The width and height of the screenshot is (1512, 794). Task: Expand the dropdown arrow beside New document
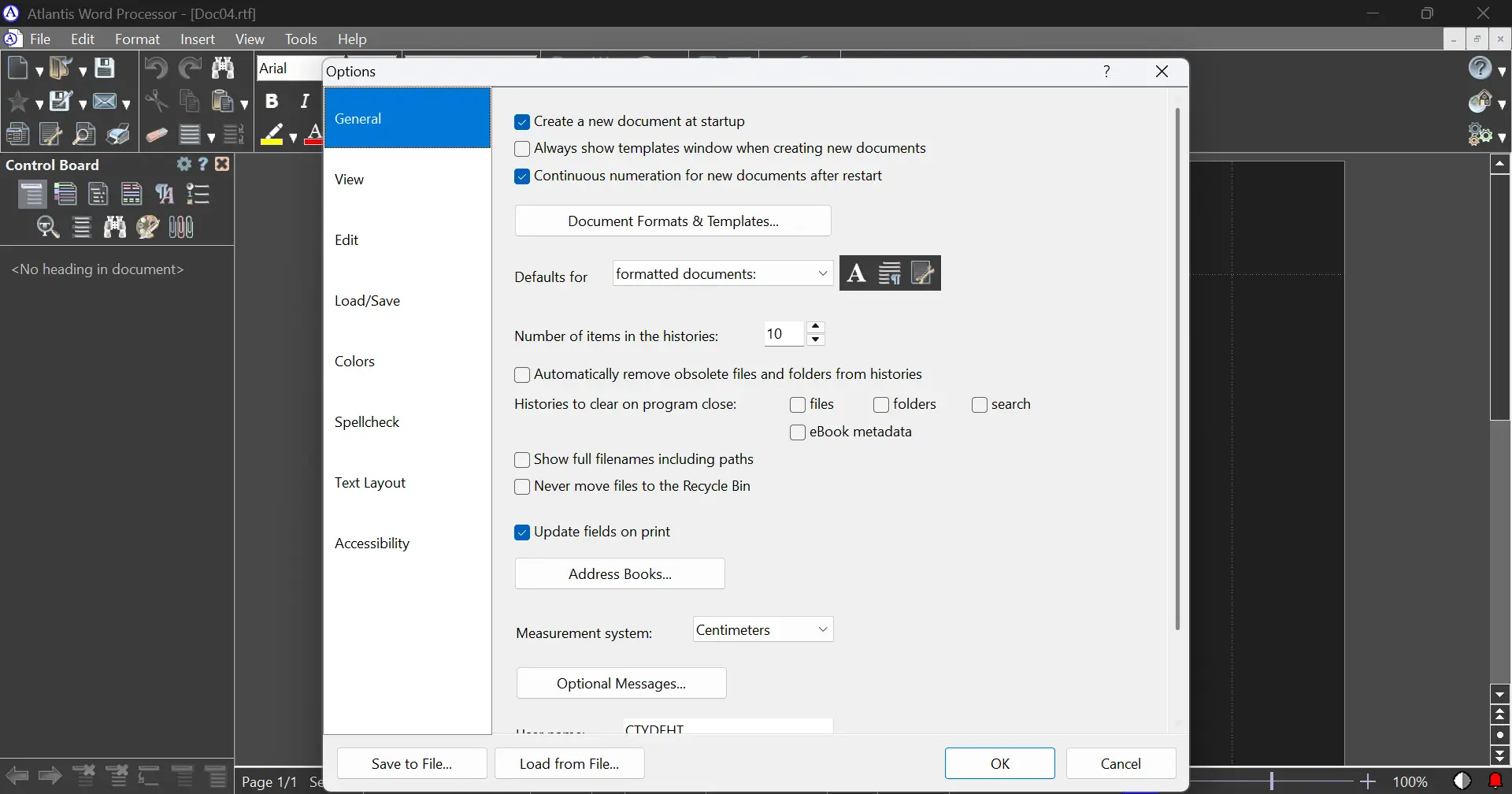point(39,71)
